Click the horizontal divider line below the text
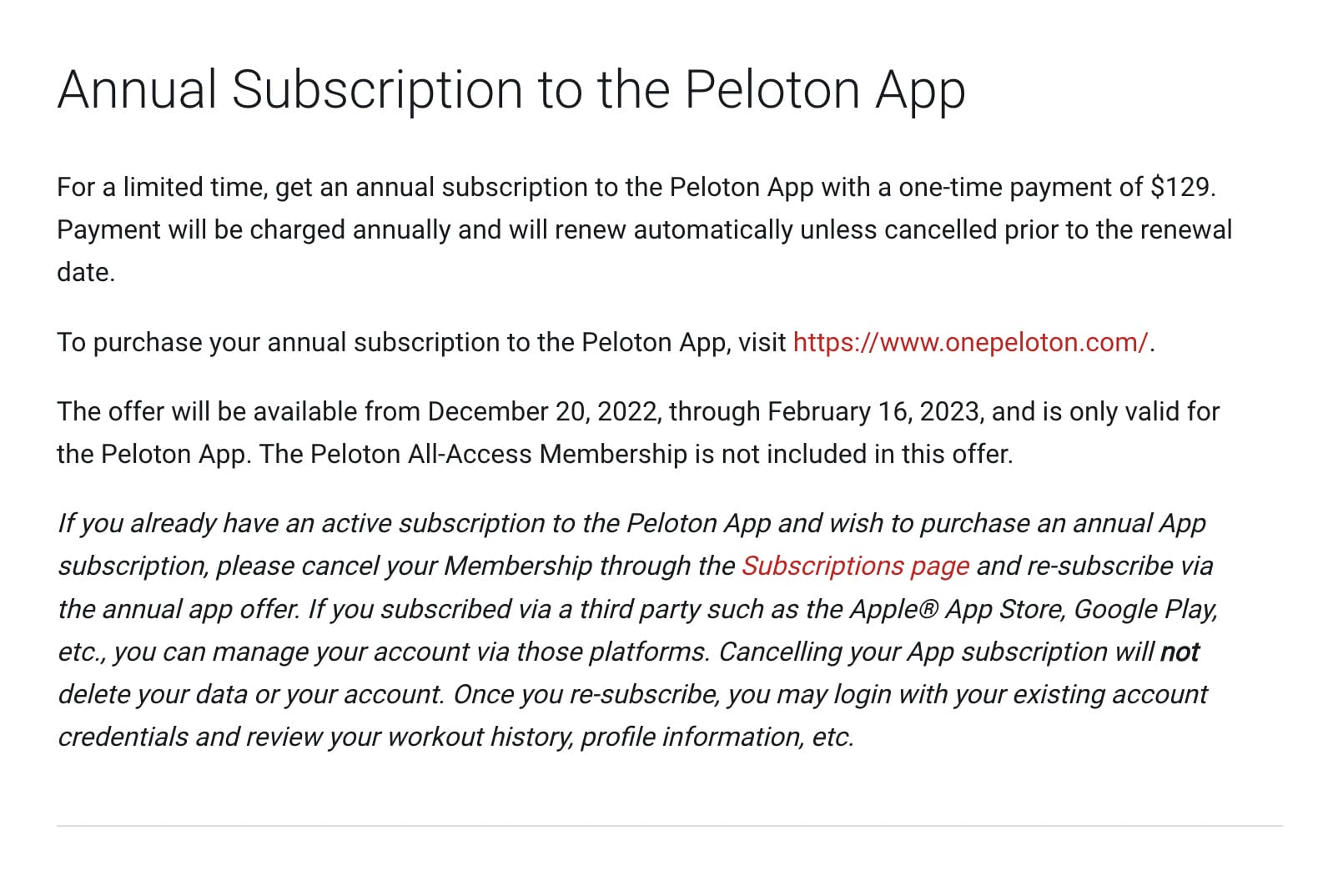 click(x=669, y=826)
